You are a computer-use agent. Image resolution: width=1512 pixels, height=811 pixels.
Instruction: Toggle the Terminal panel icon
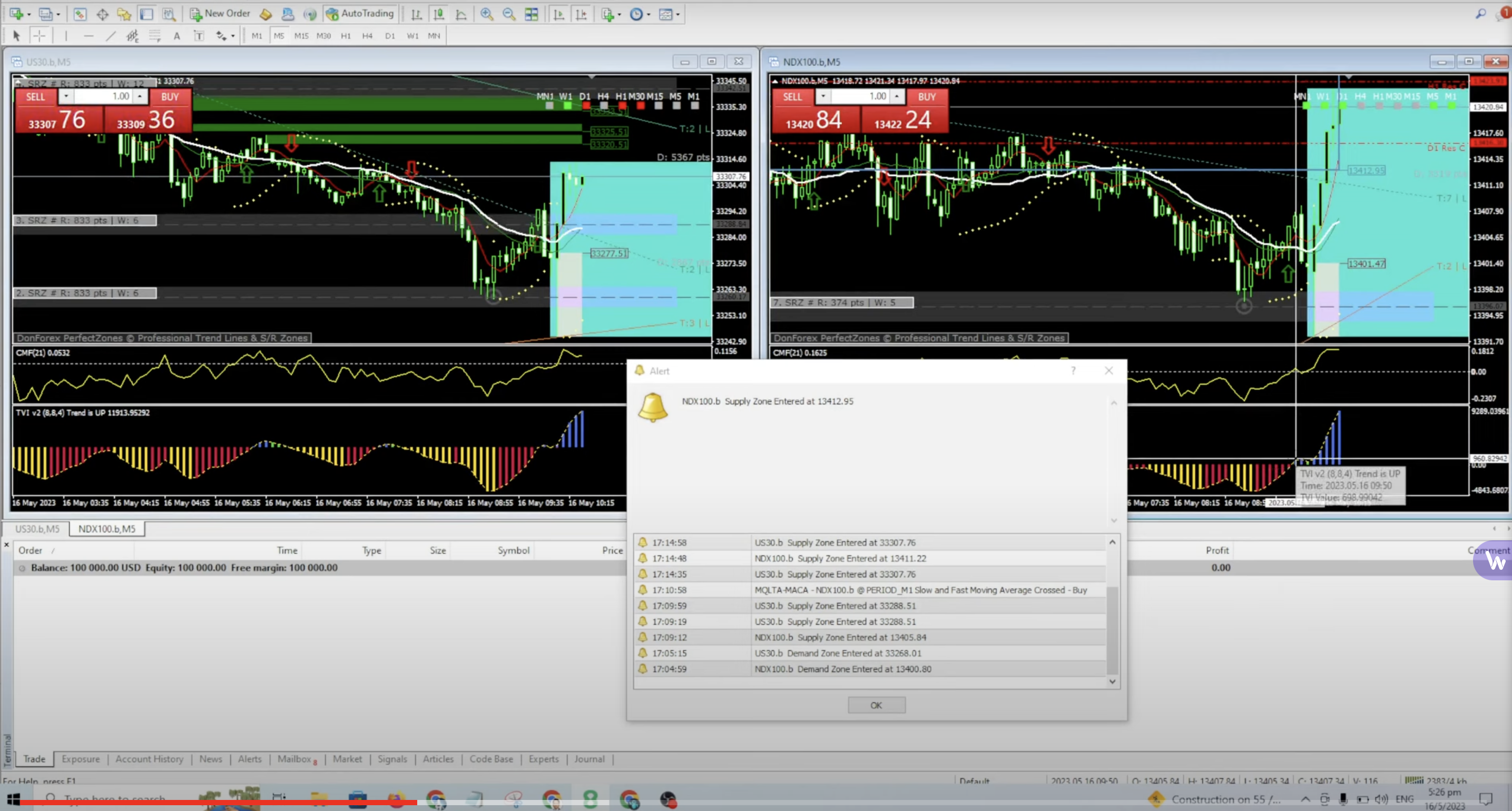click(x=146, y=14)
